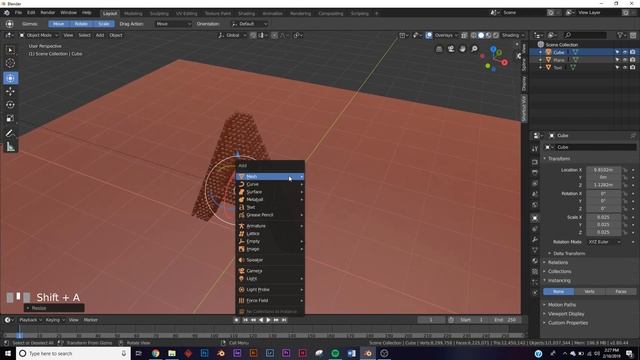The image size is (640, 360).
Task: Hide Cube with its eye icon
Action: pos(625,52)
